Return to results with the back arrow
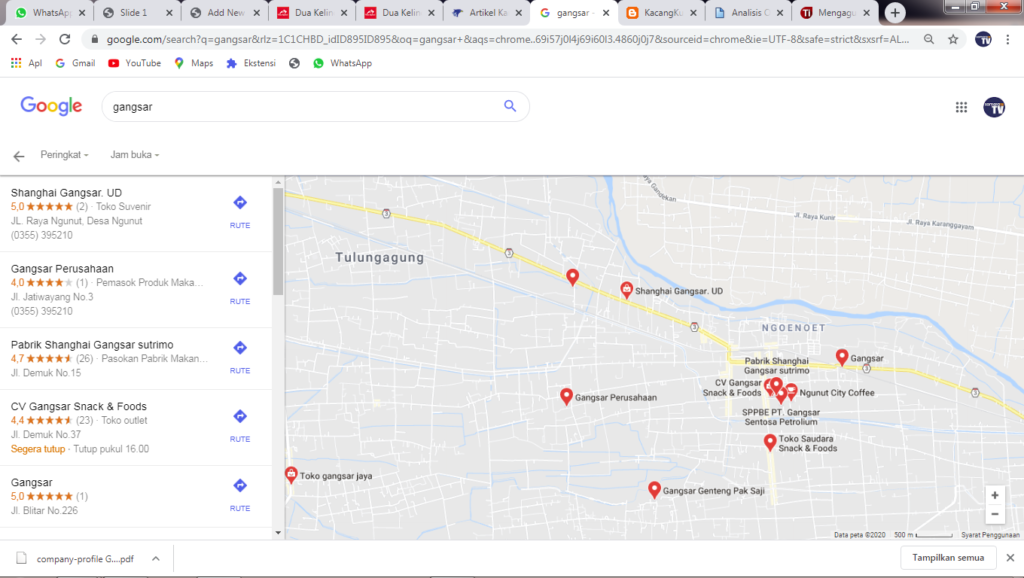 pos(19,155)
